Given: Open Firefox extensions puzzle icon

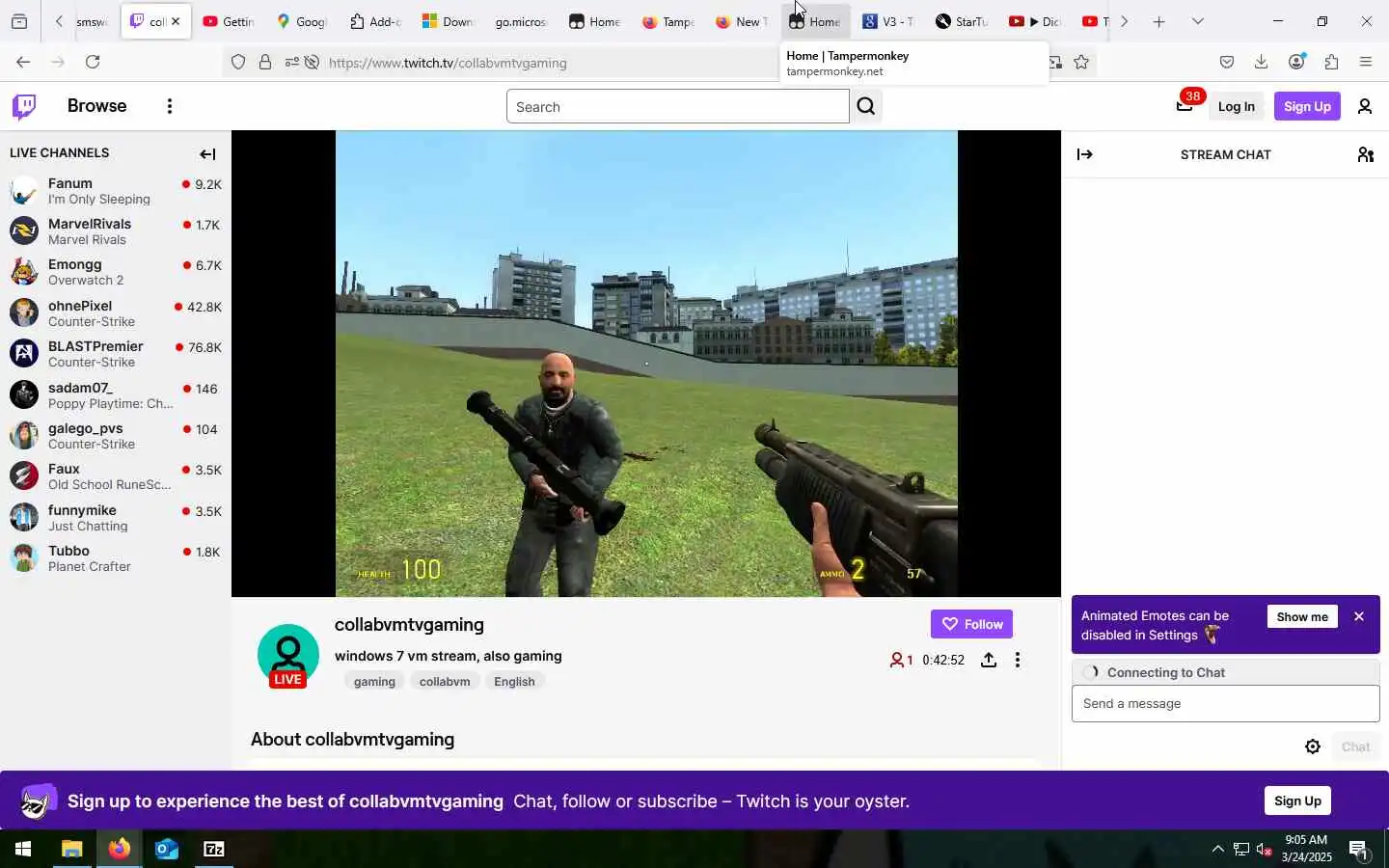Looking at the screenshot, I should 1331,62.
